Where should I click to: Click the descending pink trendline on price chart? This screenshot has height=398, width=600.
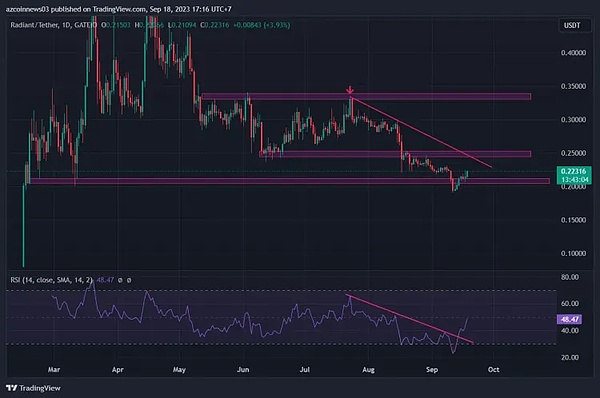tap(421, 133)
